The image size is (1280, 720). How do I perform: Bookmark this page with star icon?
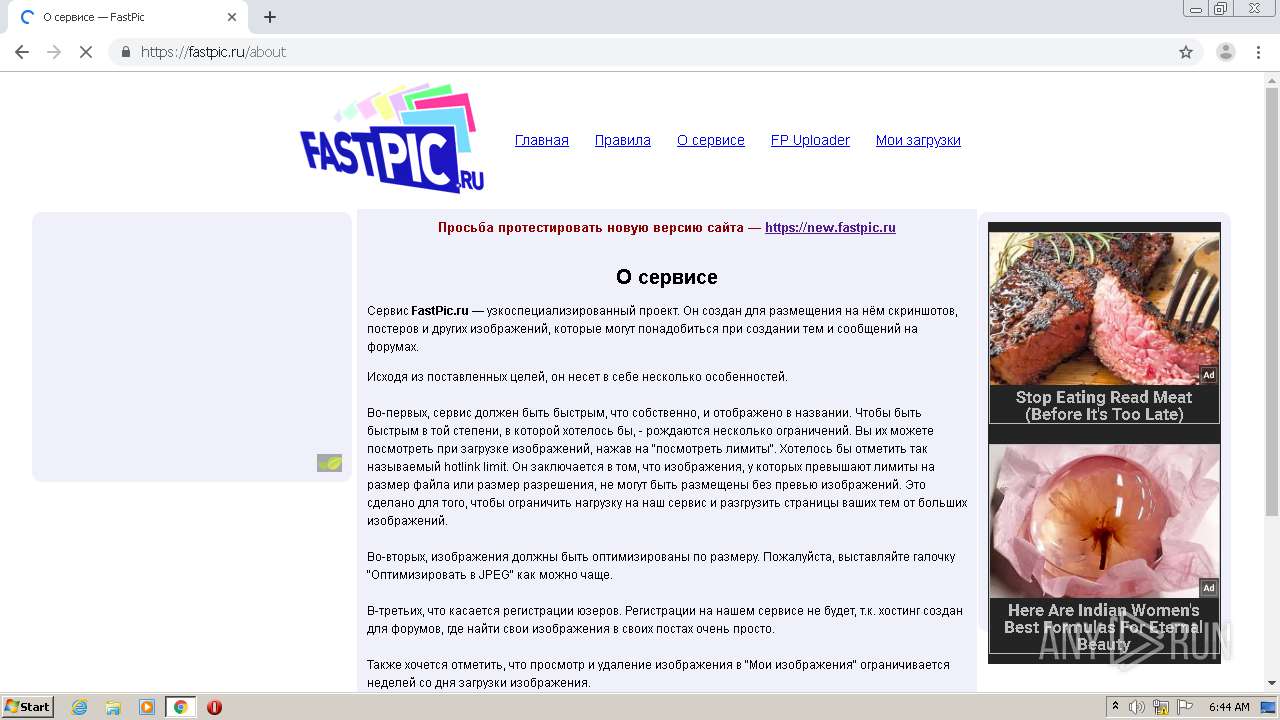point(1186,52)
